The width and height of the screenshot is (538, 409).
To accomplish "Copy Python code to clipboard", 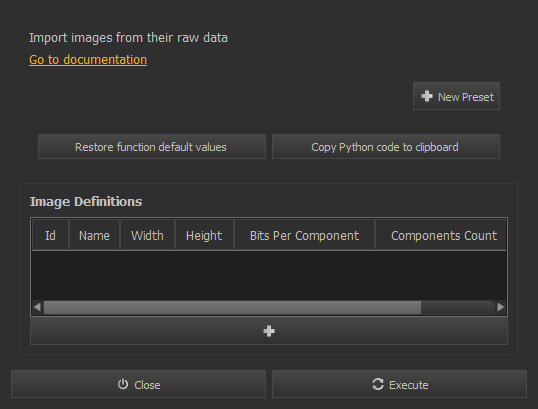I will pyautogui.click(x=386, y=147).
